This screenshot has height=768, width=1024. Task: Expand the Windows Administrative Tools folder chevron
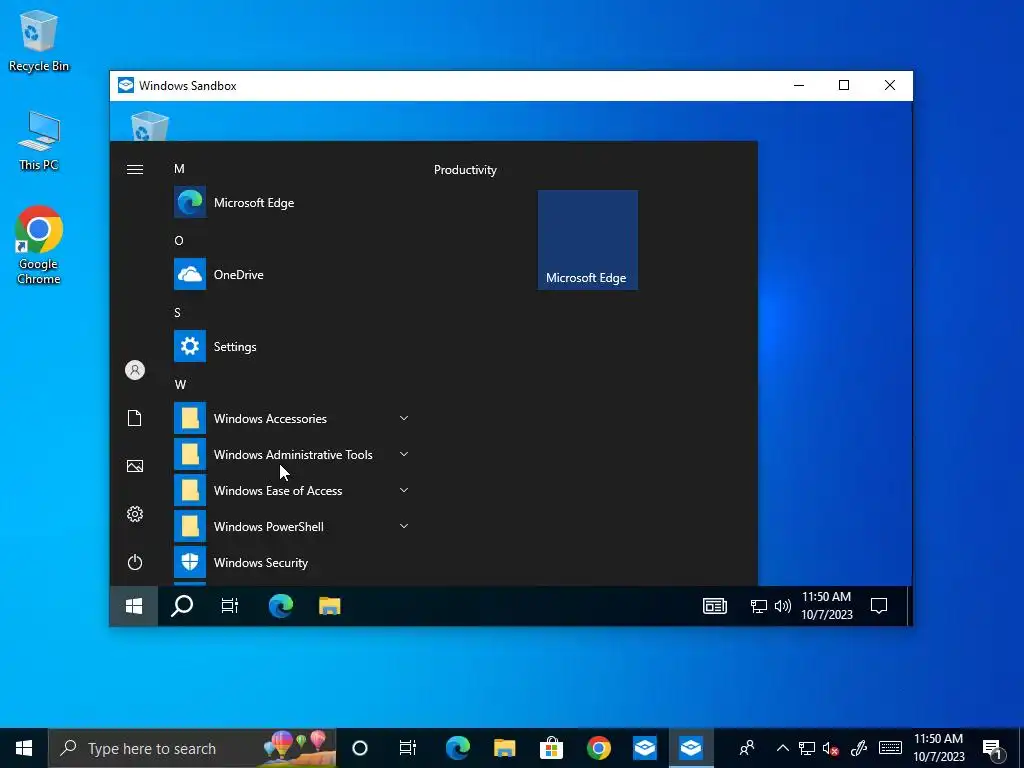(404, 454)
